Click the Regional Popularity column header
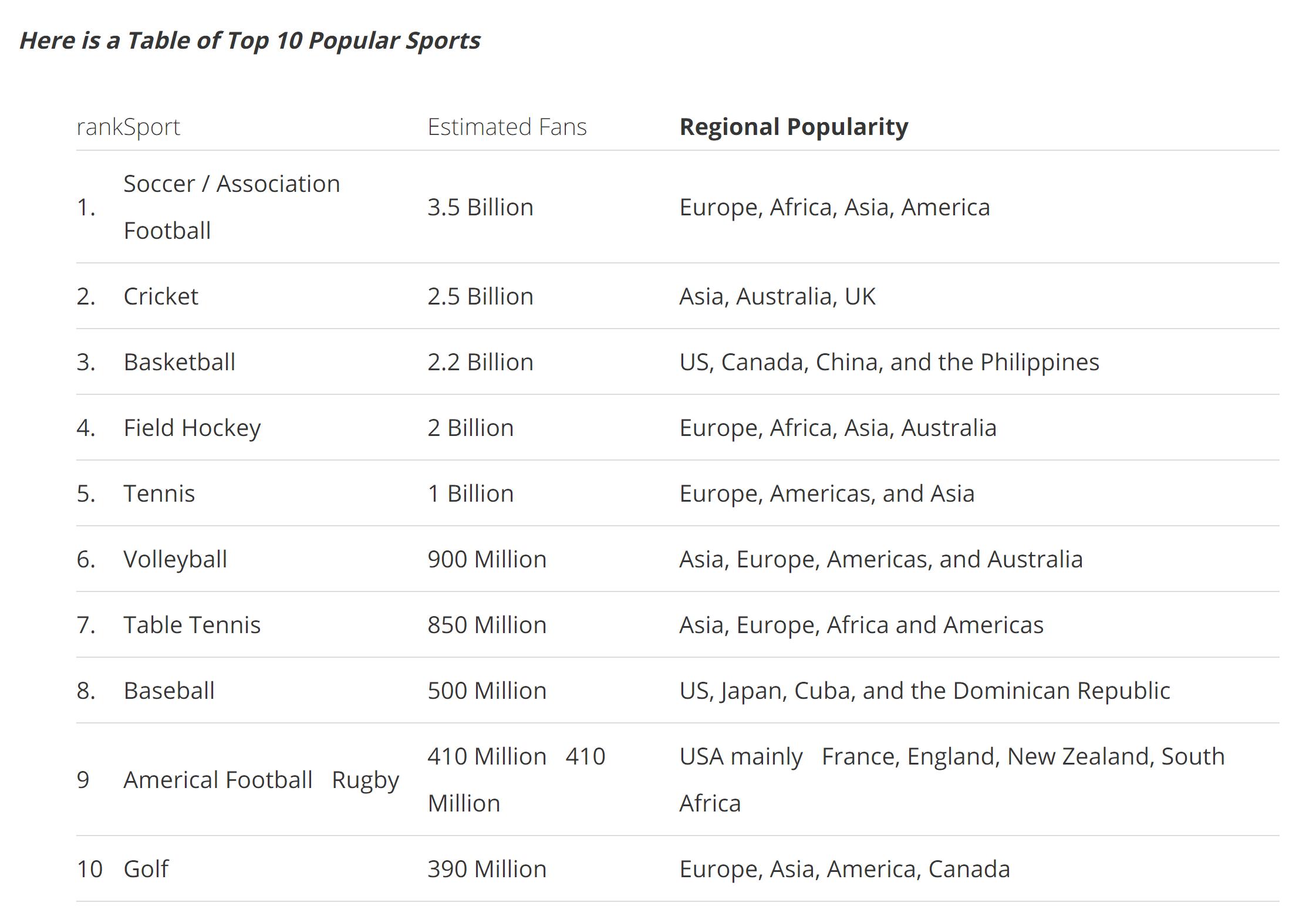Screen dimensions: 1316x913 (794, 127)
